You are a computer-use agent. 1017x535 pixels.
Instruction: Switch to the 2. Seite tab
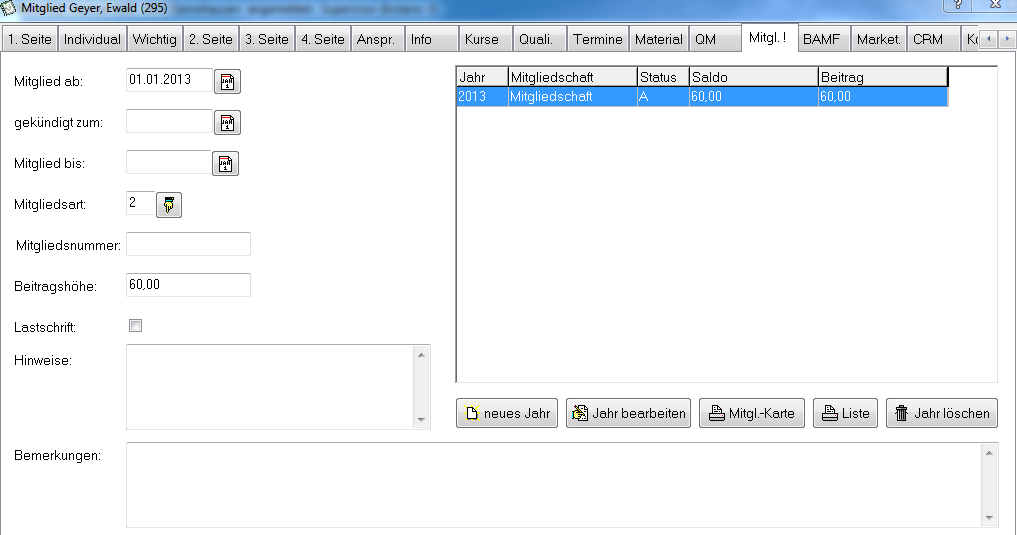211,39
